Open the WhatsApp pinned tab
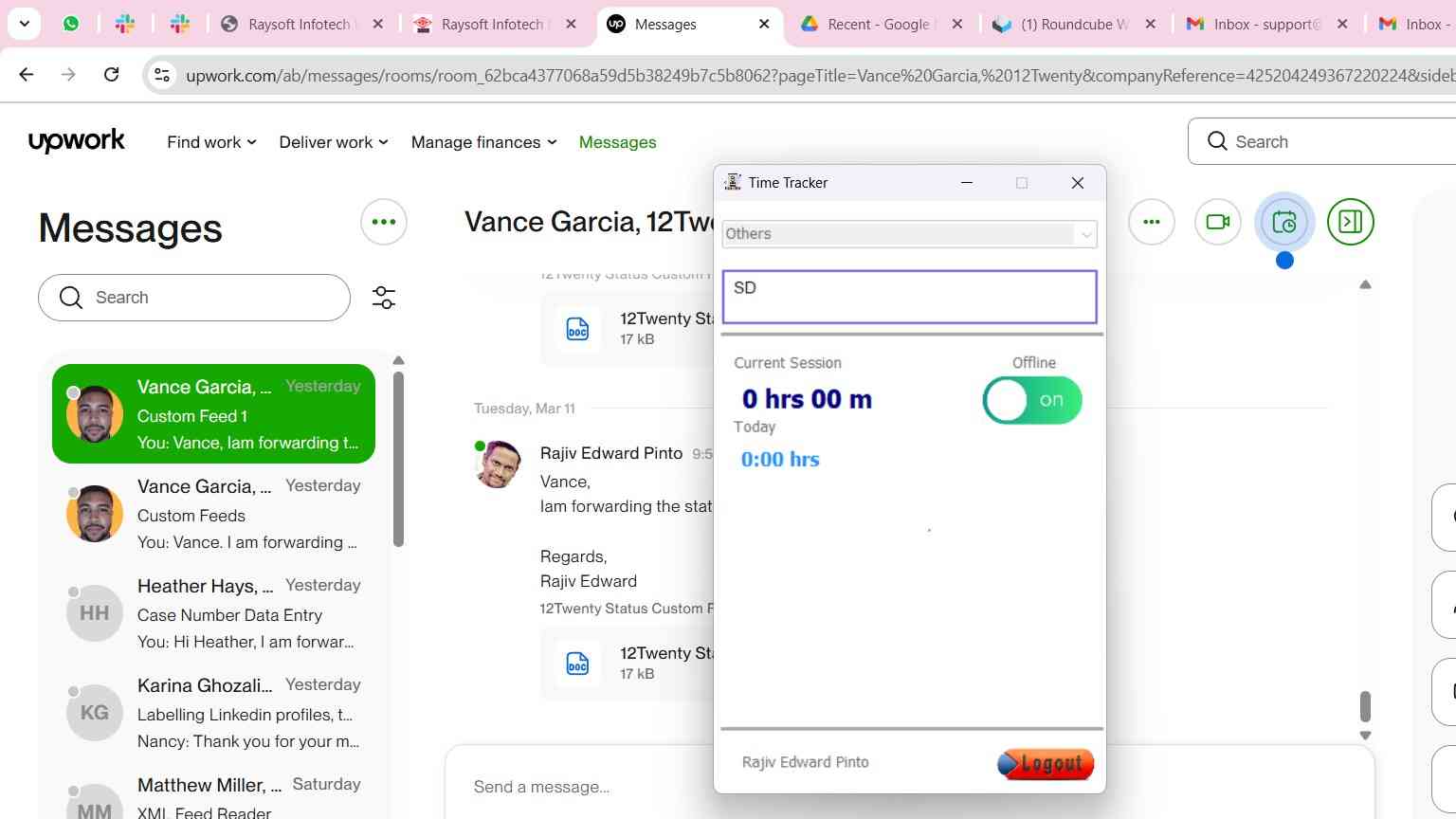 tap(71, 24)
